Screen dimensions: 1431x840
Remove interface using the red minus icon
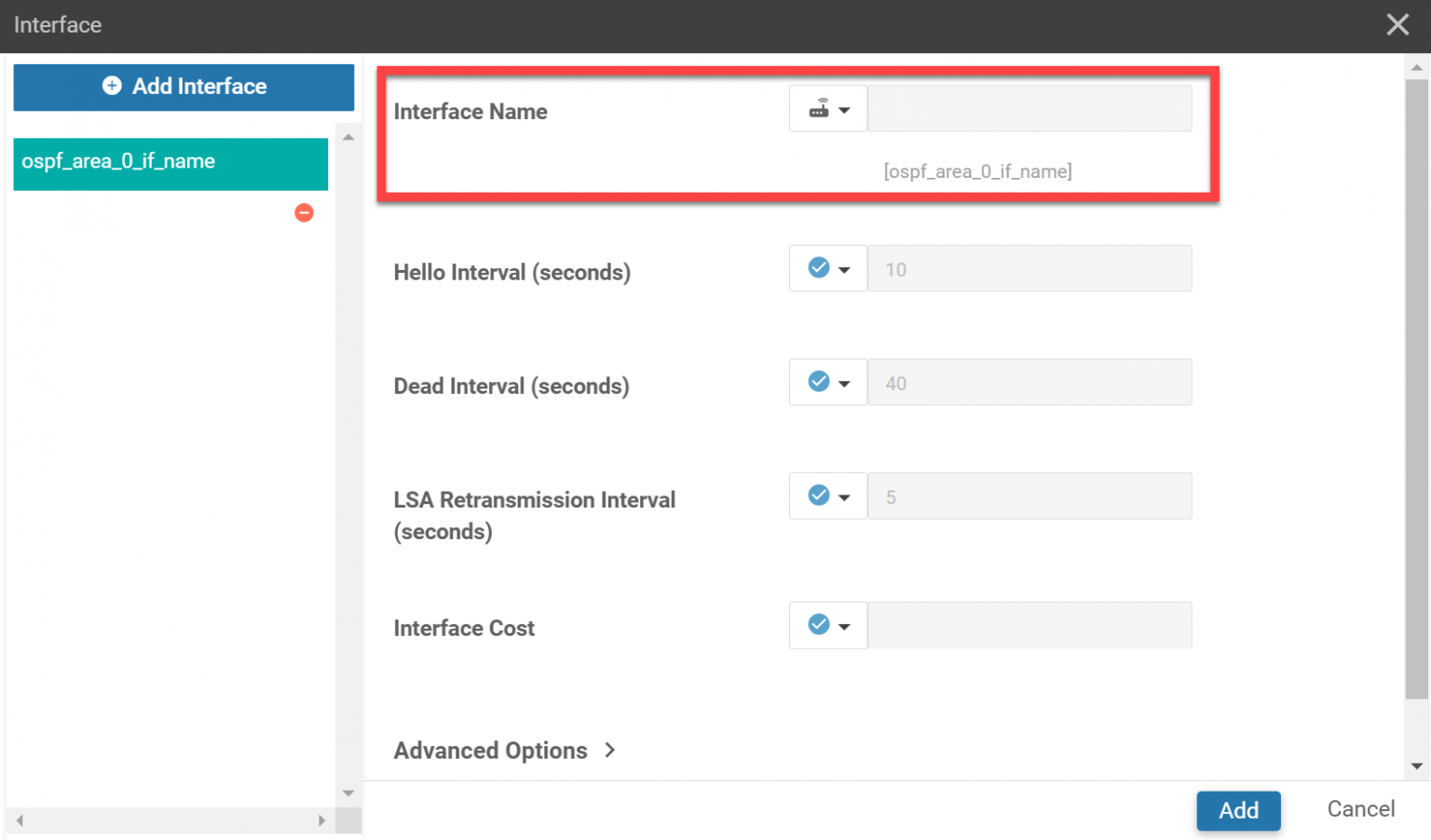pyautogui.click(x=304, y=212)
